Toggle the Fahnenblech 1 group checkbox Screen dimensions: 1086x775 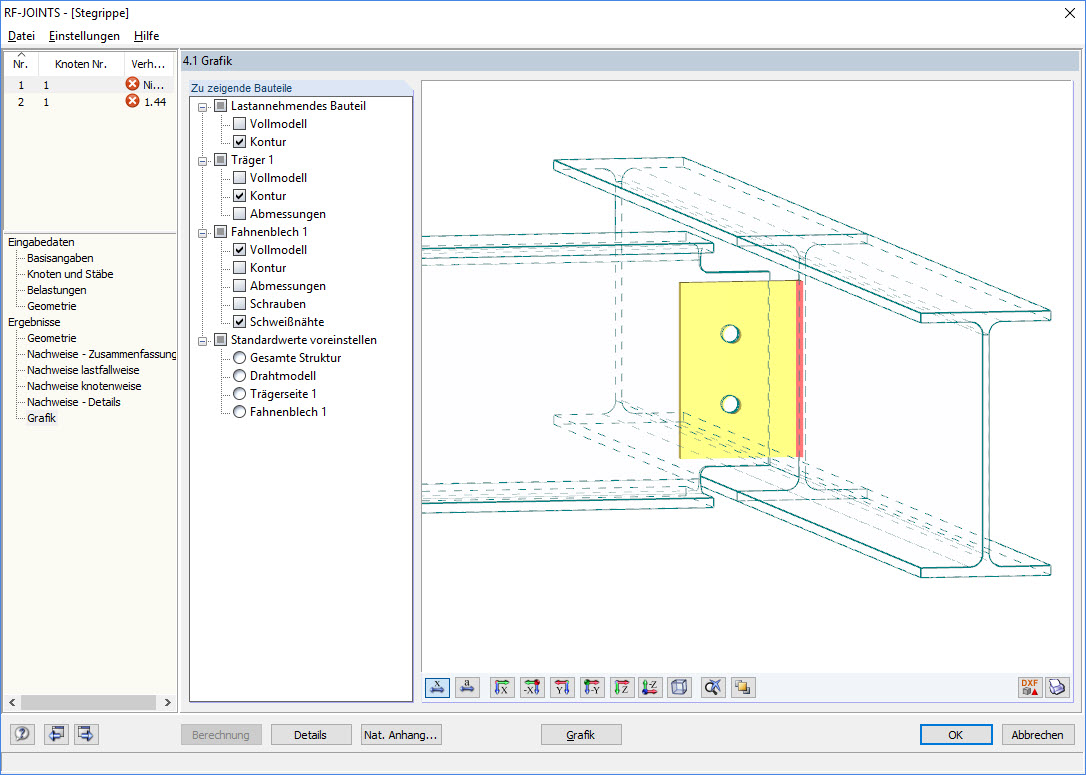[220, 232]
